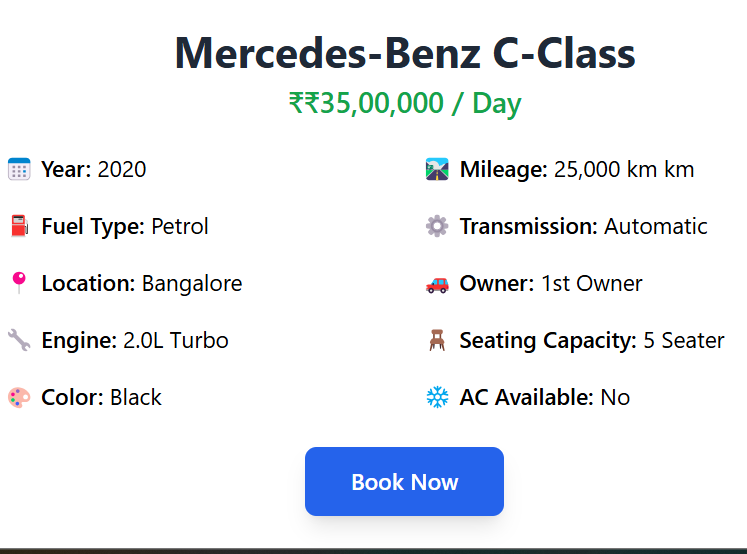The width and height of the screenshot is (747, 554).
Task: Click the wrench icon next to Engine
Action: coord(19,340)
